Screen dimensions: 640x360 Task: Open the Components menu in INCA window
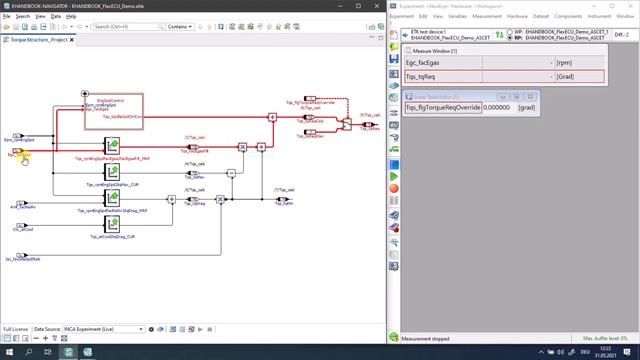pos(568,16)
